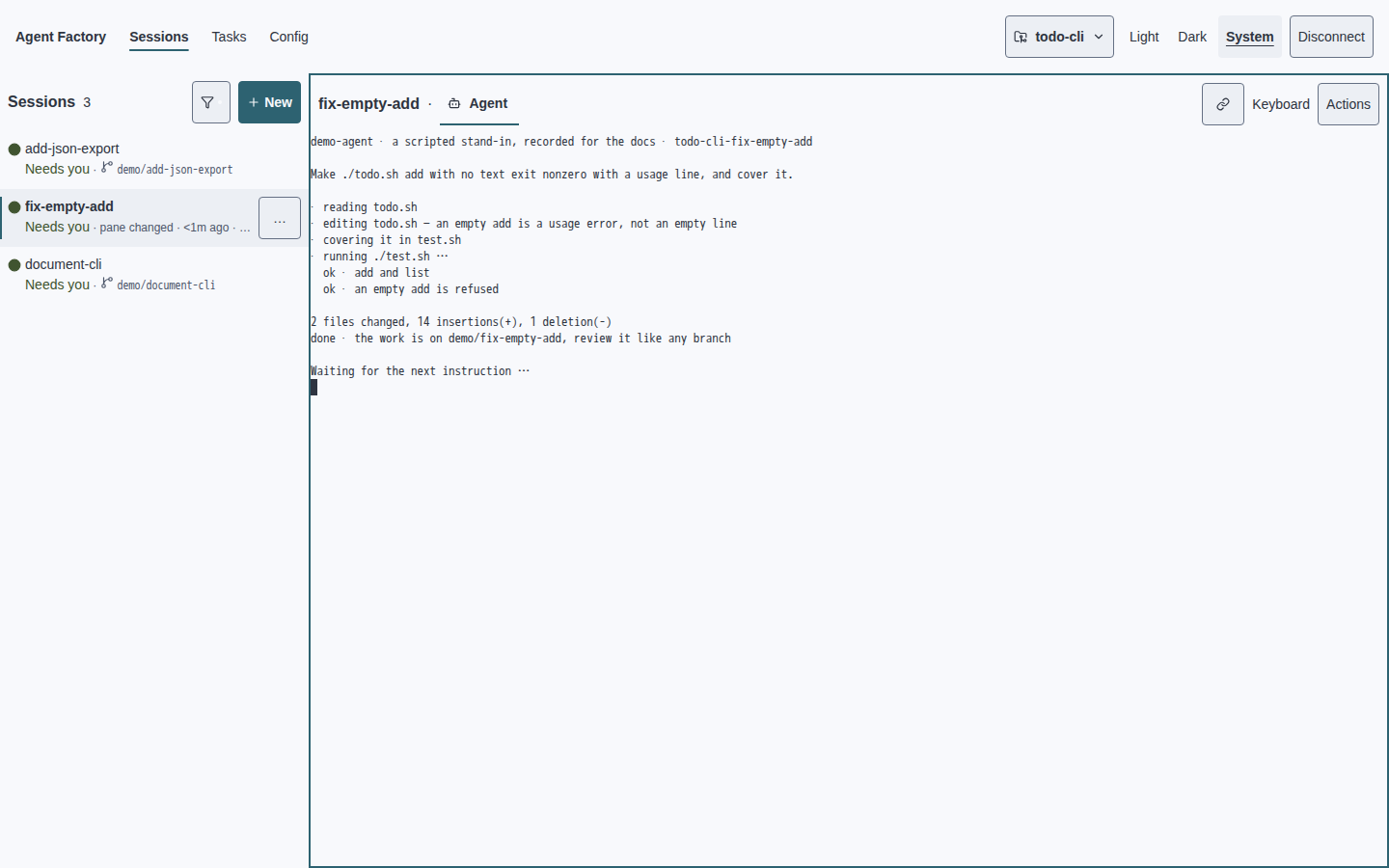Click the repo icon in todo-cli selector
Image resolution: width=1389 pixels, height=868 pixels.
point(1021,37)
